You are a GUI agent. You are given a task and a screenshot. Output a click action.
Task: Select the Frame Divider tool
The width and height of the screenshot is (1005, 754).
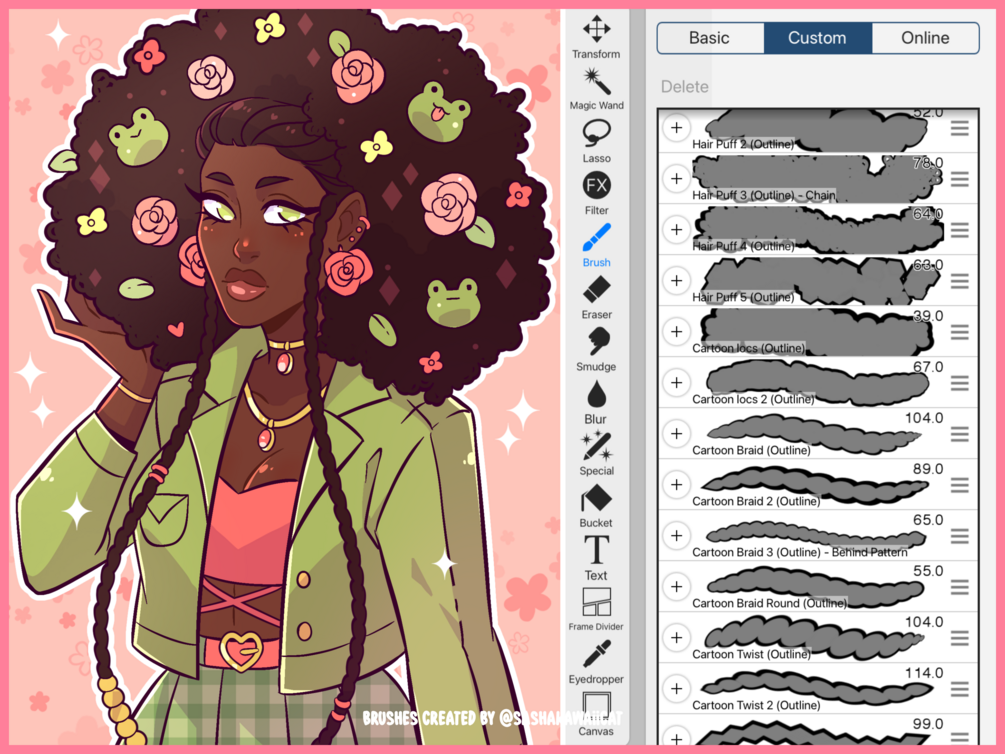[596, 610]
